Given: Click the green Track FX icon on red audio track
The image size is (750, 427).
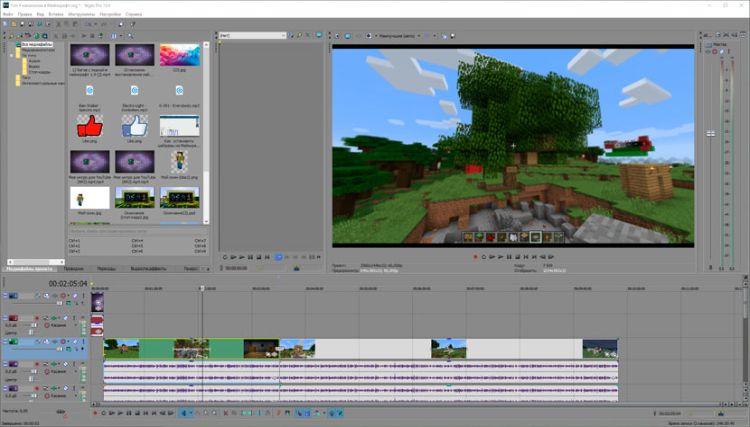Looking at the screenshot, I should point(54,318).
